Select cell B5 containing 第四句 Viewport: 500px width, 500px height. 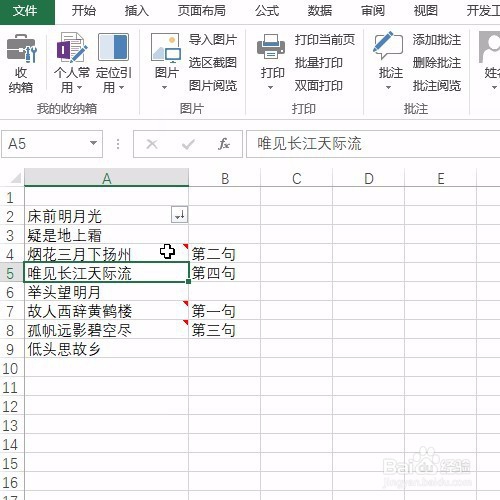225,273
